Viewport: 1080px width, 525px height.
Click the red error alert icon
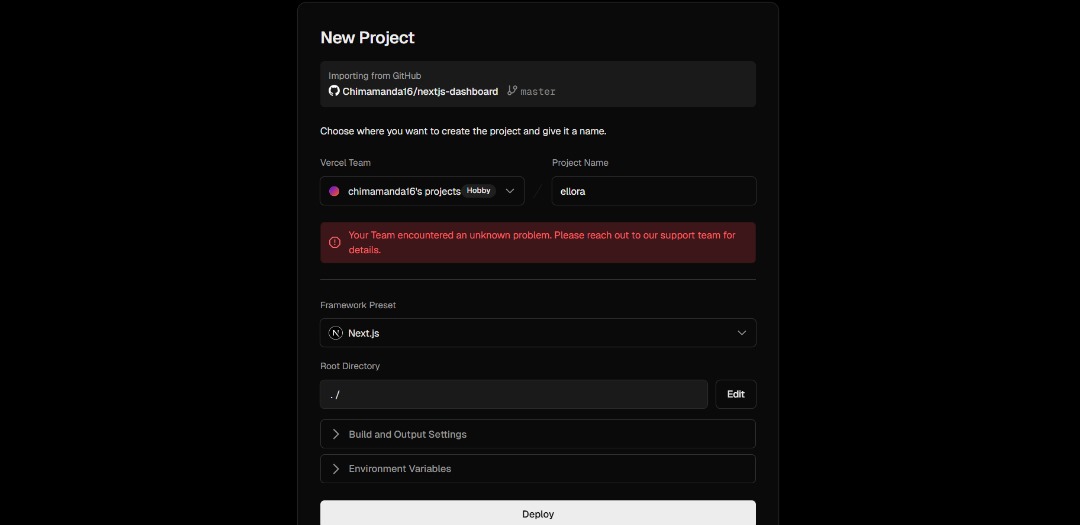tap(335, 243)
